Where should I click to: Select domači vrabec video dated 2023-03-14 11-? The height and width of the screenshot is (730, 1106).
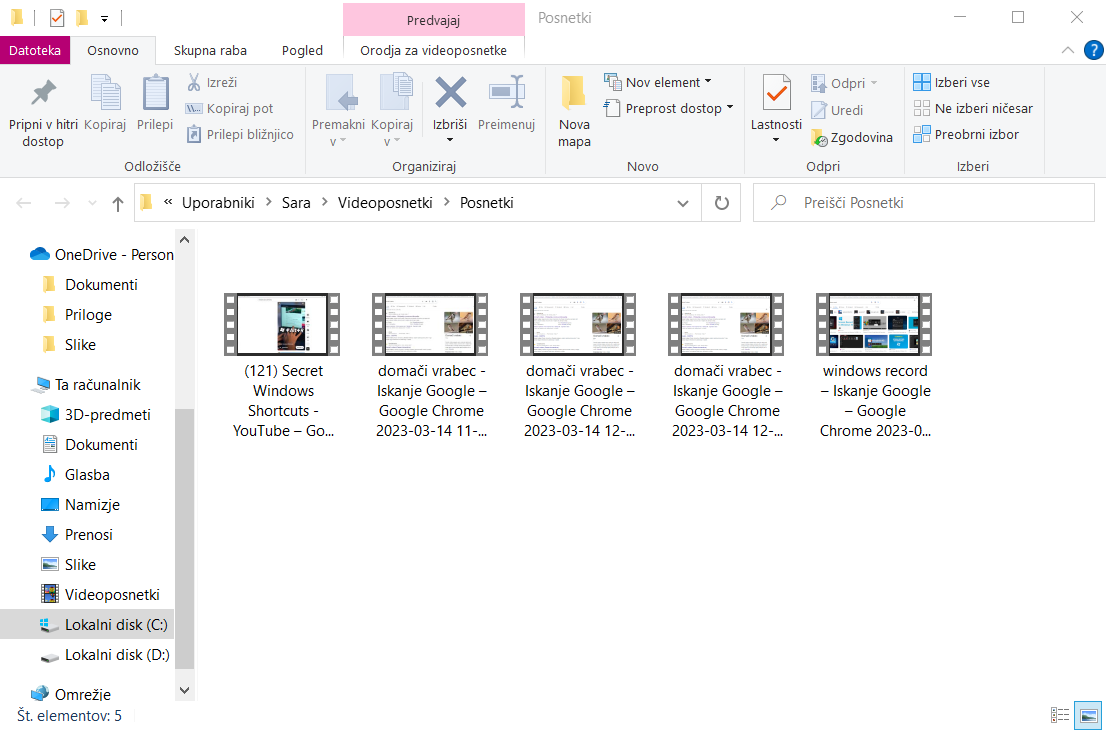click(x=431, y=365)
